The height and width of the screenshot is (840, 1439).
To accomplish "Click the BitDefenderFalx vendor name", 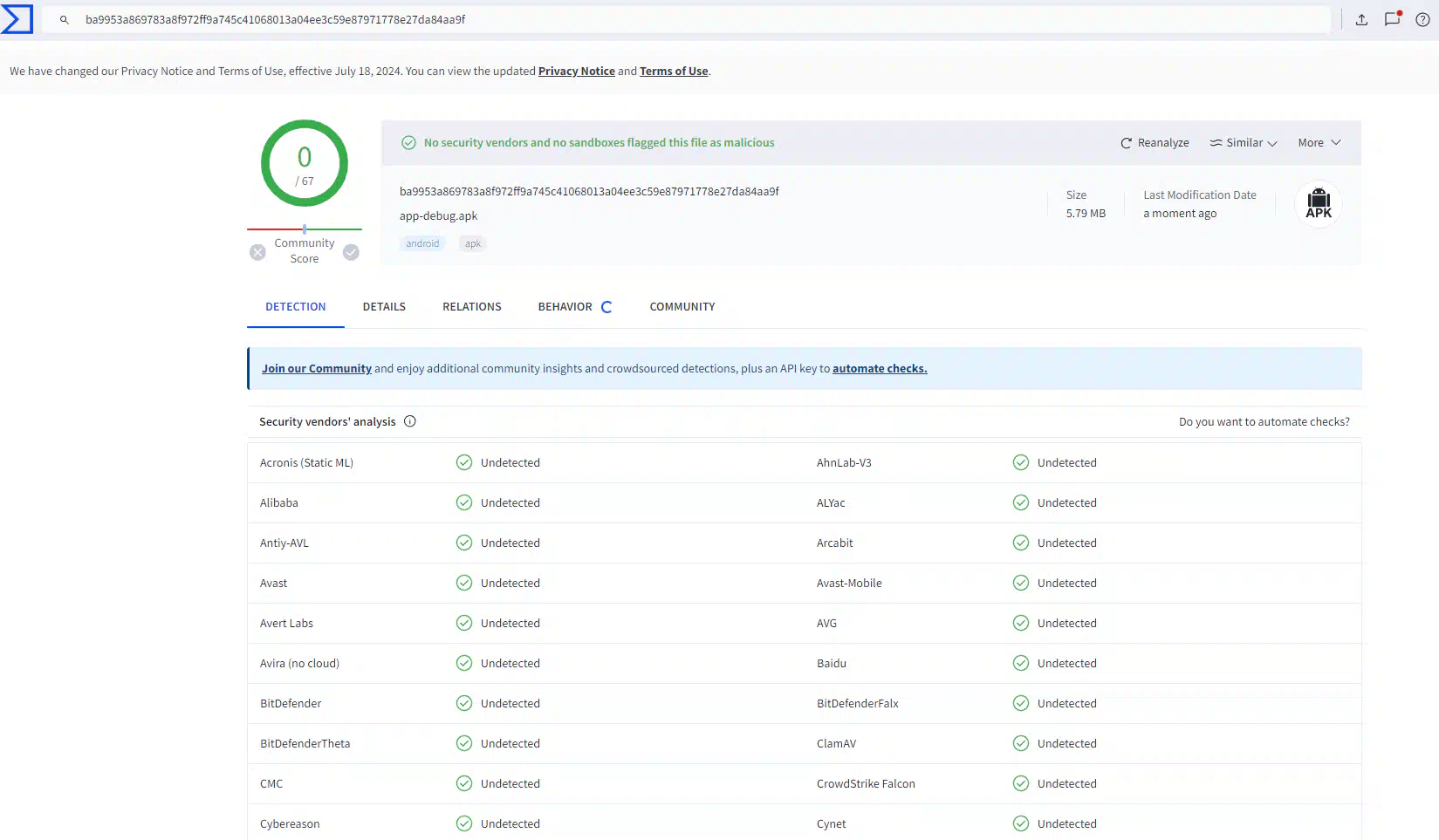I will (x=858, y=703).
